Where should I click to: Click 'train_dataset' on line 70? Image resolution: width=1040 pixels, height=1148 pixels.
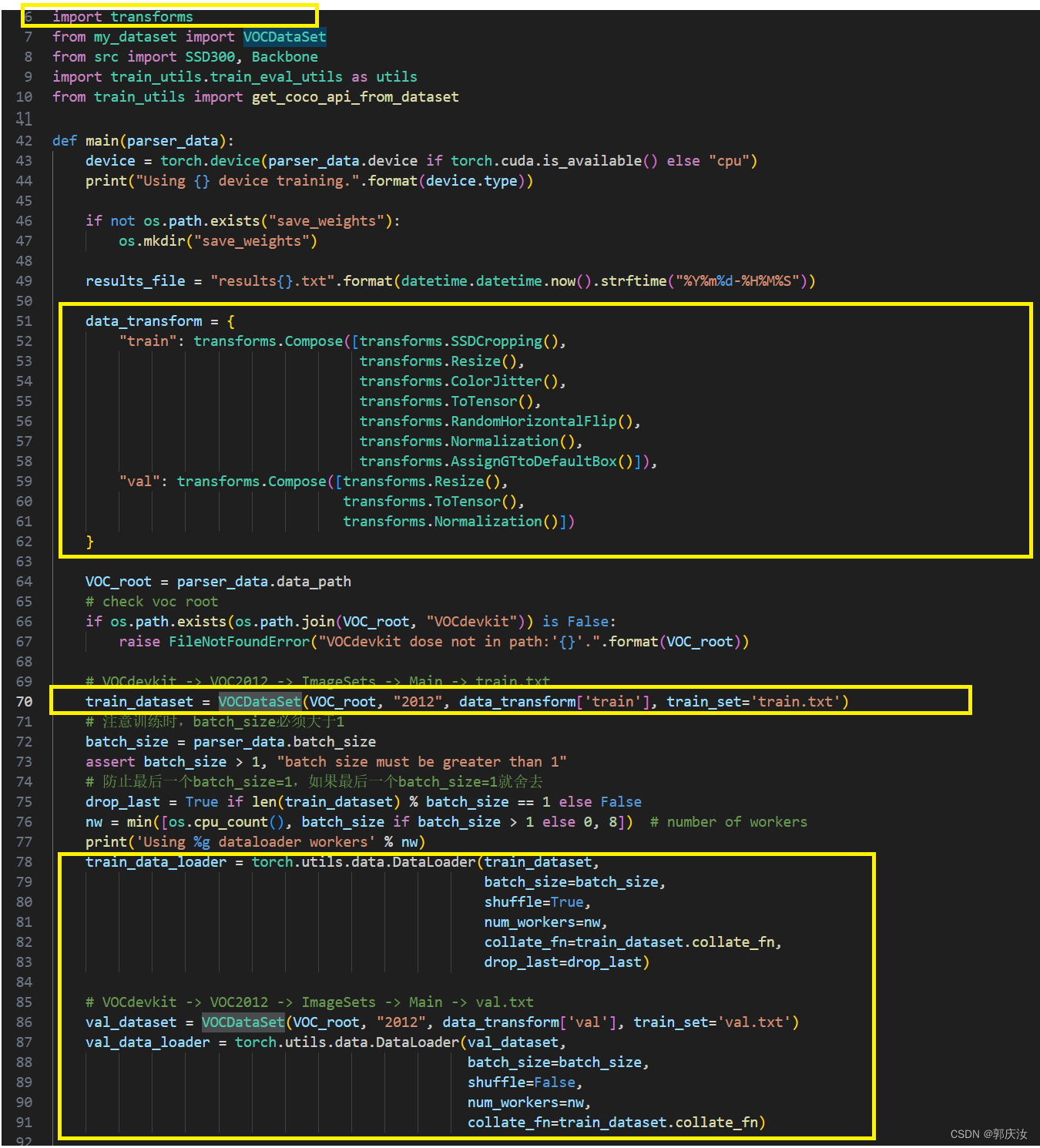click(x=139, y=702)
